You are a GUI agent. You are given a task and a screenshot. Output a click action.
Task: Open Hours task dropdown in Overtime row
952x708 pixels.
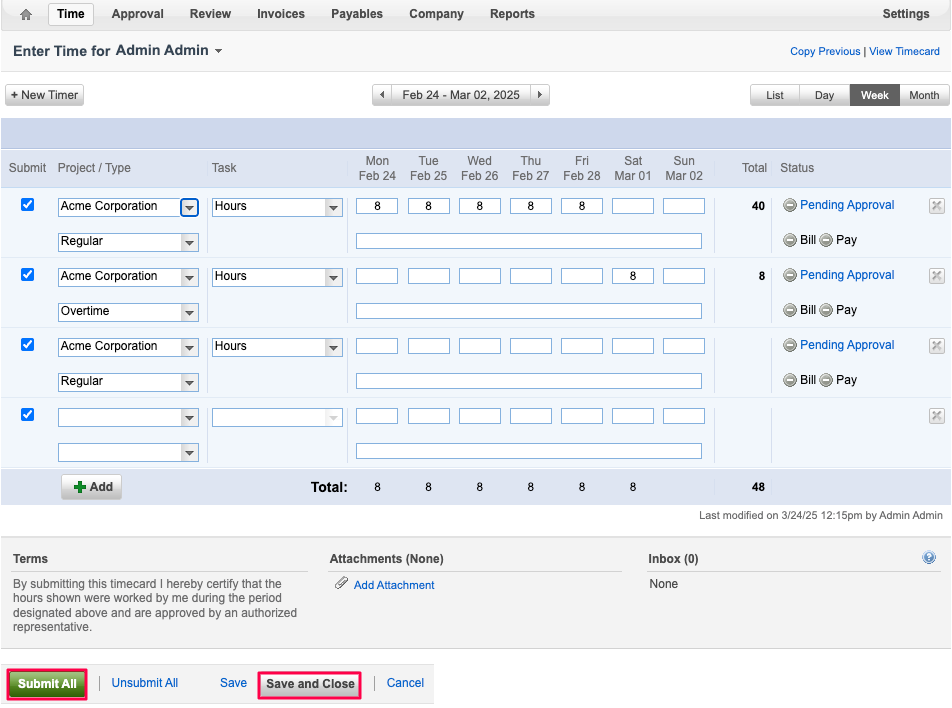[333, 277]
